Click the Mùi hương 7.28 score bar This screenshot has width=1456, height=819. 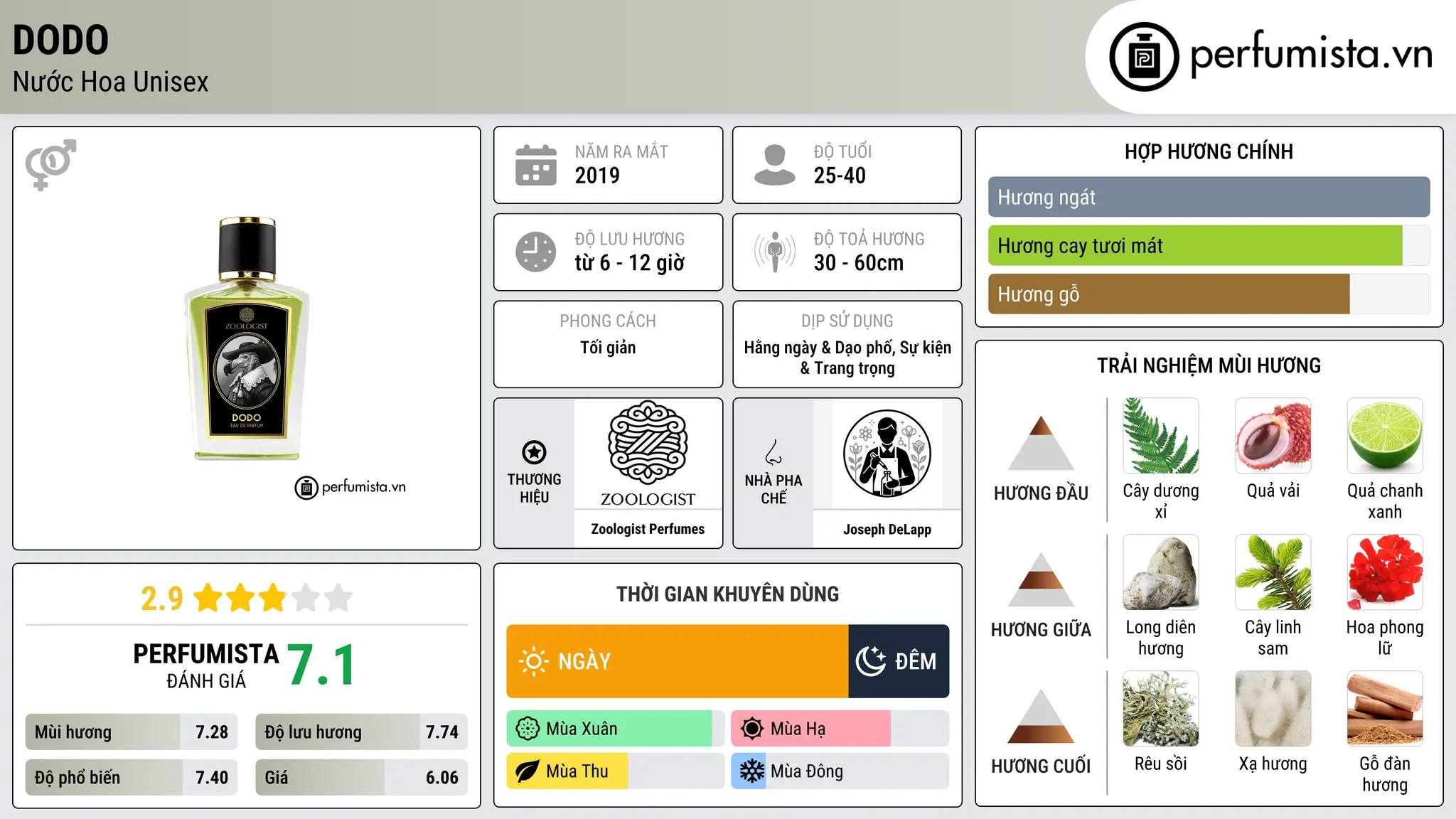click(x=132, y=732)
